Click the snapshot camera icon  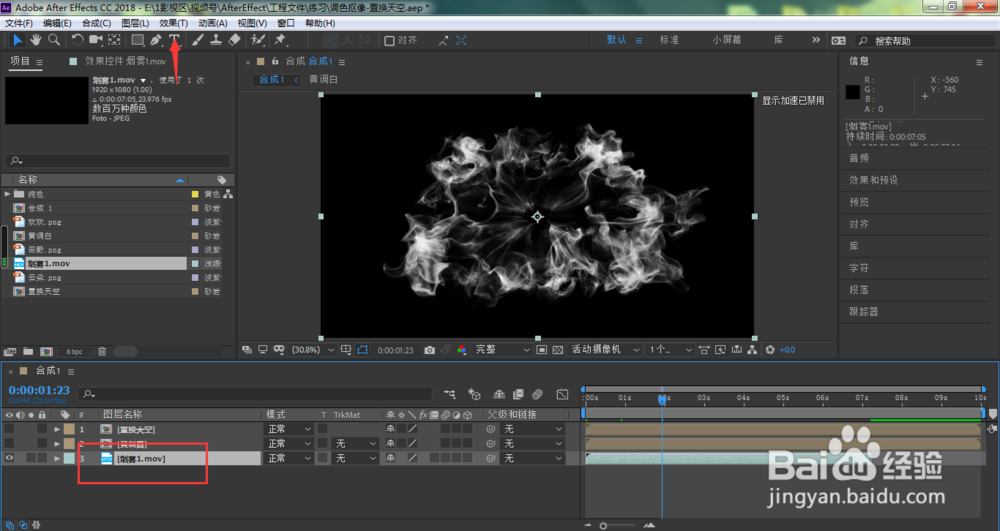pos(429,350)
